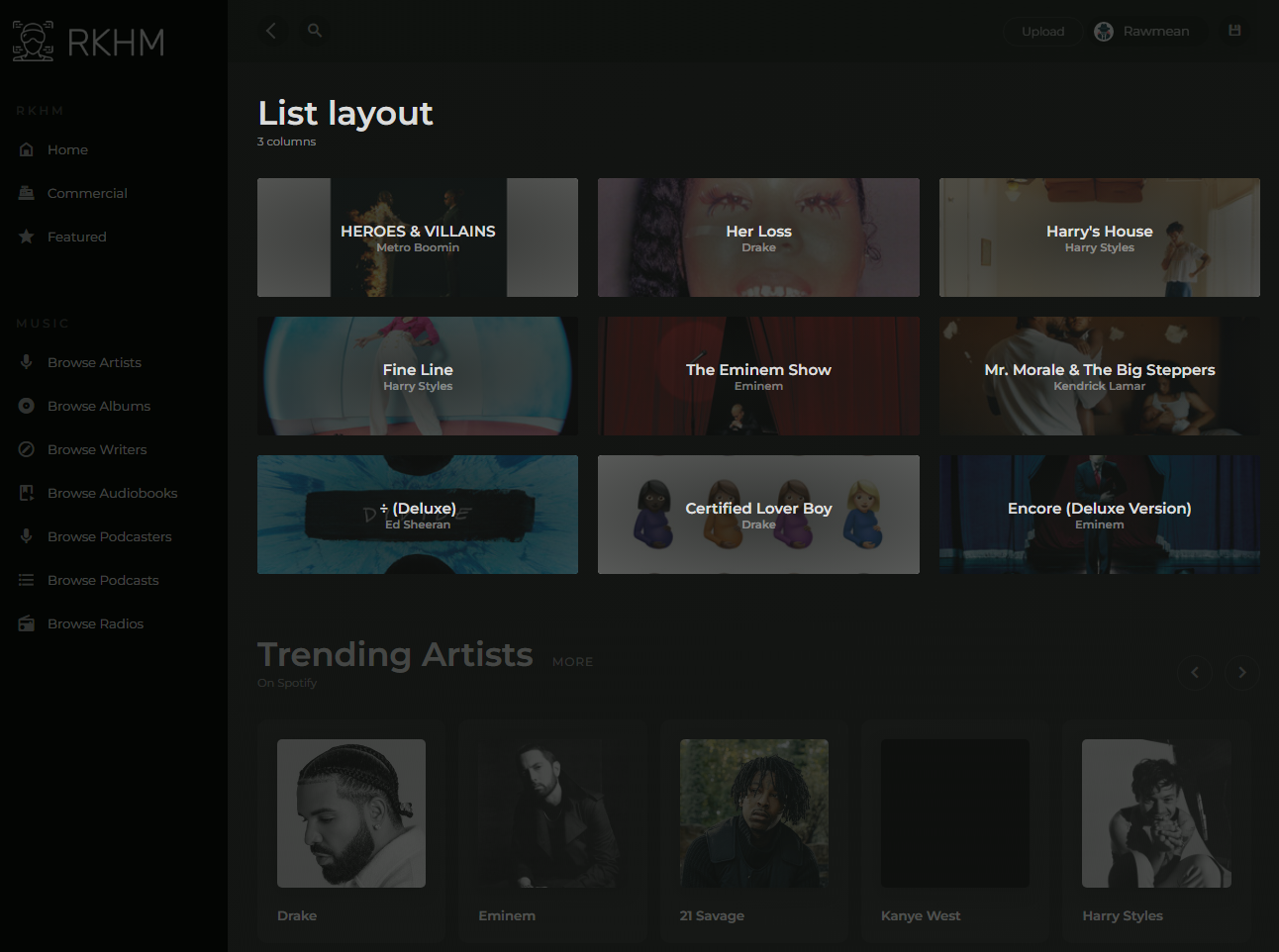Open the Certified Lover Boy album card
The height and width of the screenshot is (952, 1279).
coord(758,515)
